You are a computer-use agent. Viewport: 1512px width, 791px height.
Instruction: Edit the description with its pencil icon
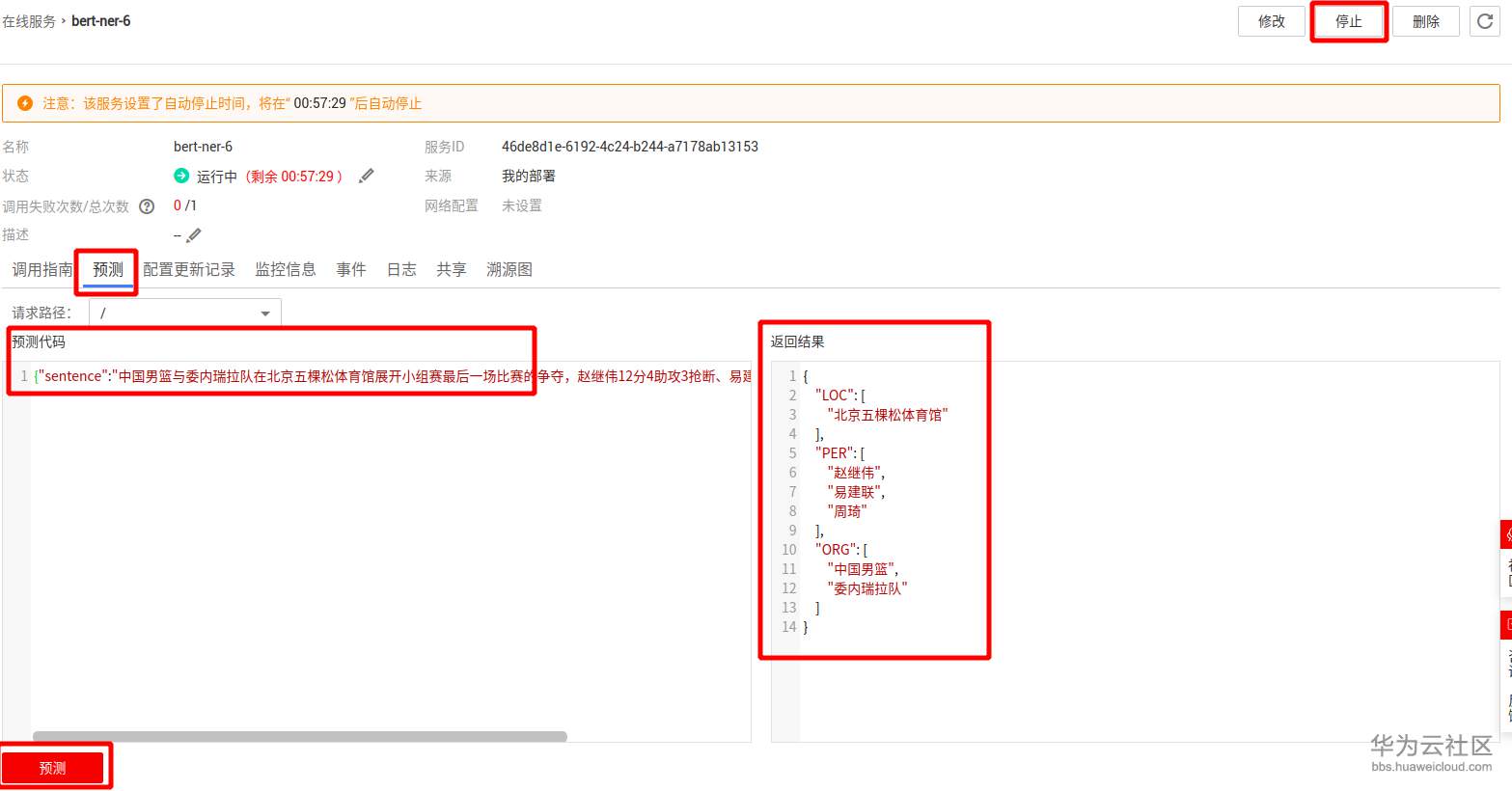coord(194,234)
